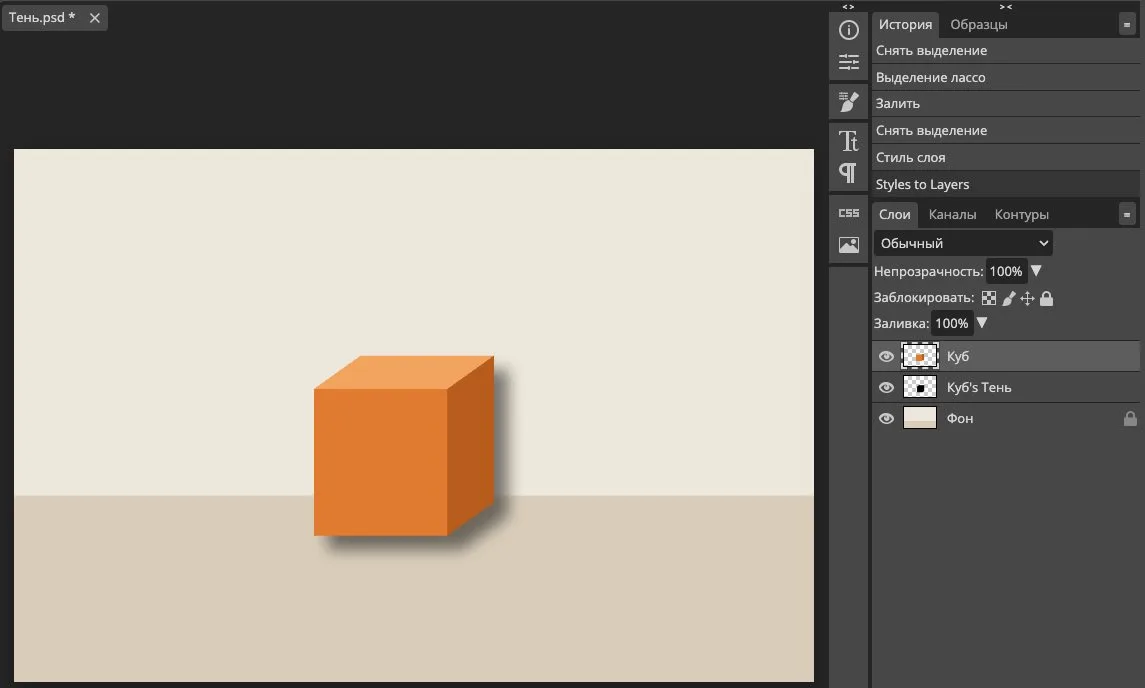Open the Слои panel options menu
Image resolution: width=1145 pixels, height=688 pixels.
(1127, 215)
